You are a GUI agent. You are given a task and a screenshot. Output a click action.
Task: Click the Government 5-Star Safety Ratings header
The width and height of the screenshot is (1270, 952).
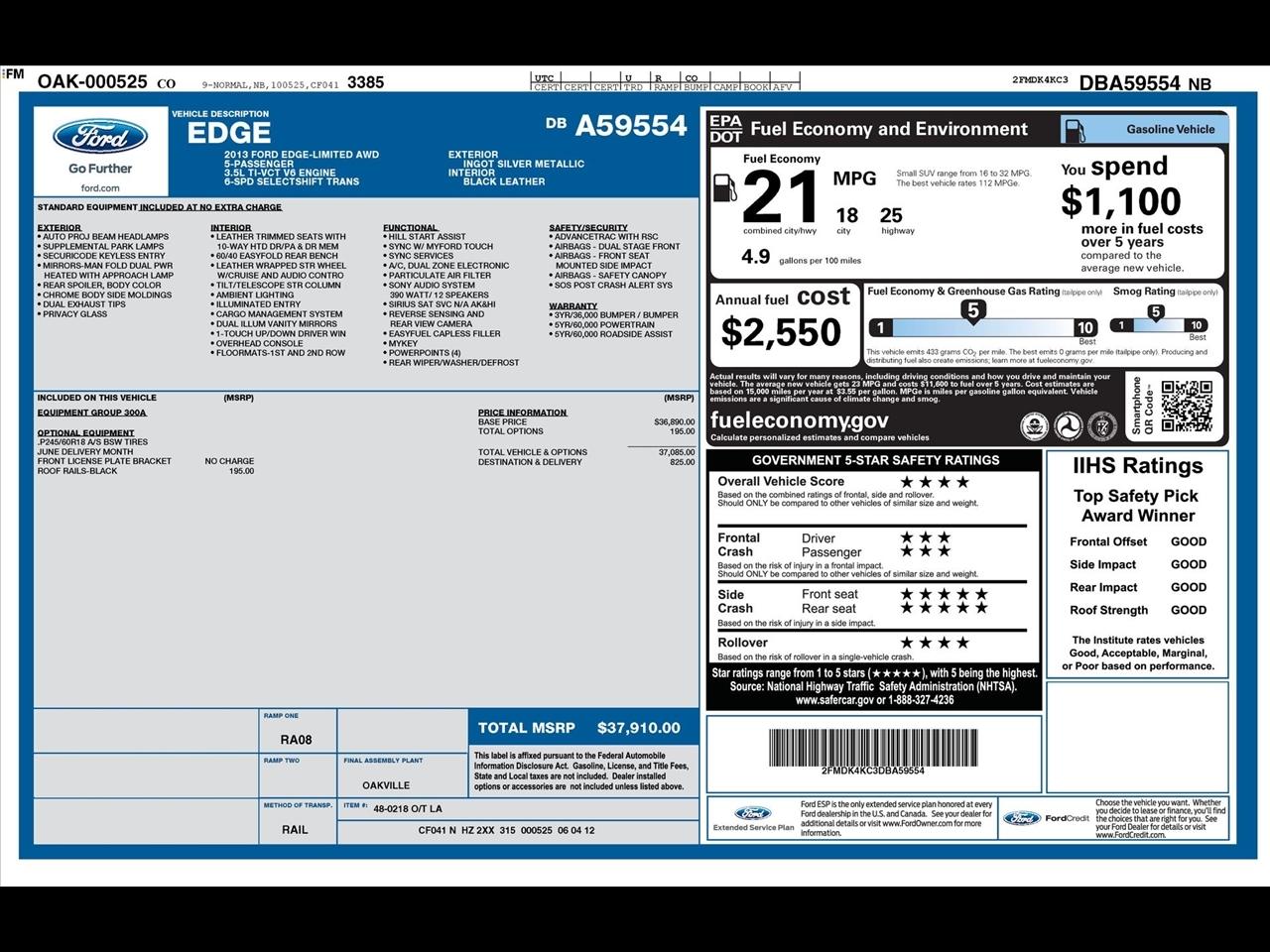click(x=875, y=460)
